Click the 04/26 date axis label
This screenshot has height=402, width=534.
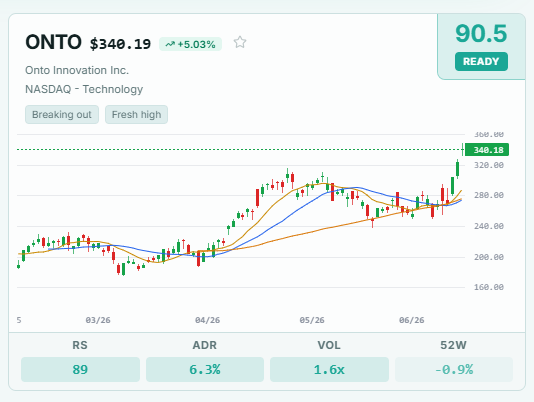point(207,320)
